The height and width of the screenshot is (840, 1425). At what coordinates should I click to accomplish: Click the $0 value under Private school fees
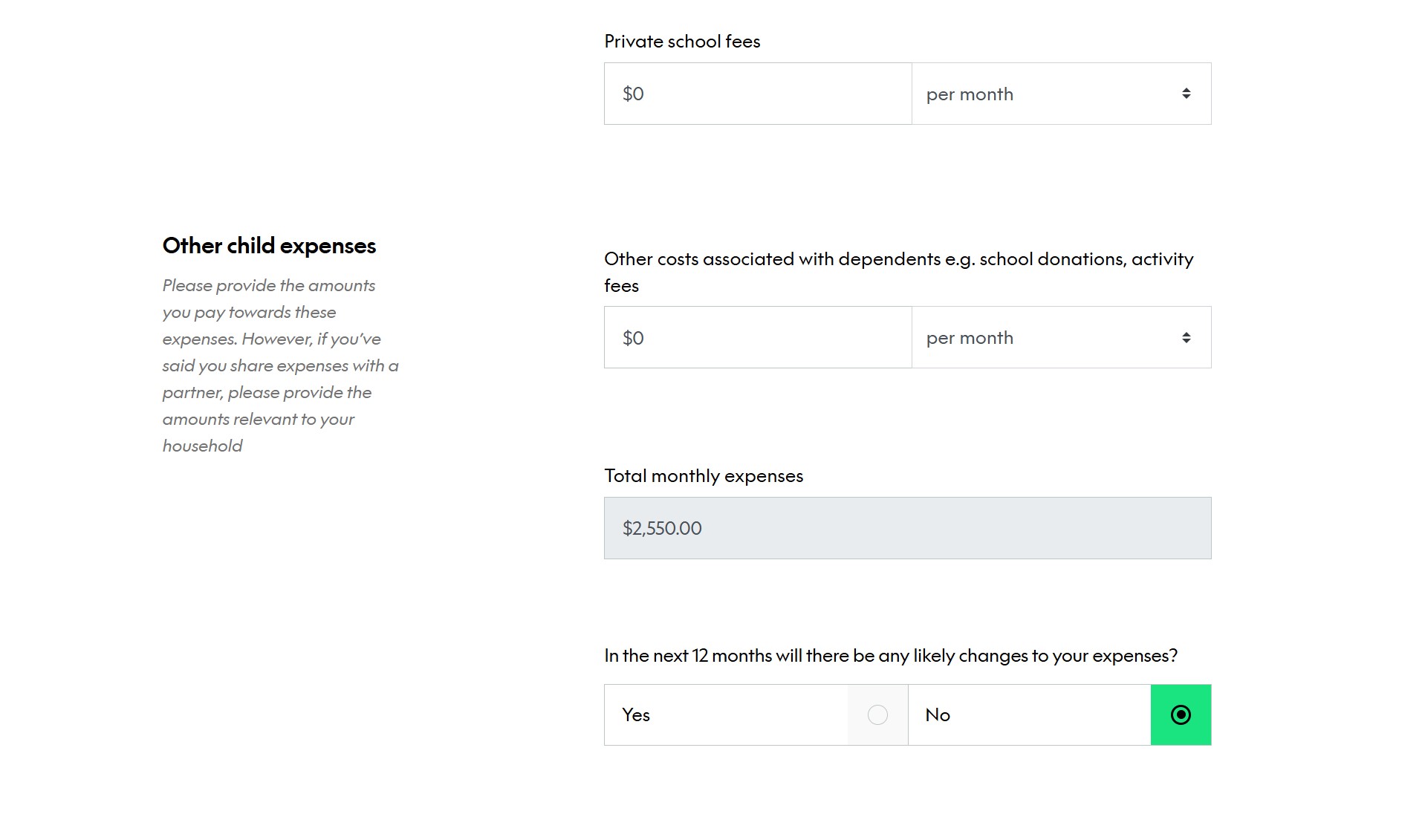pos(633,94)
